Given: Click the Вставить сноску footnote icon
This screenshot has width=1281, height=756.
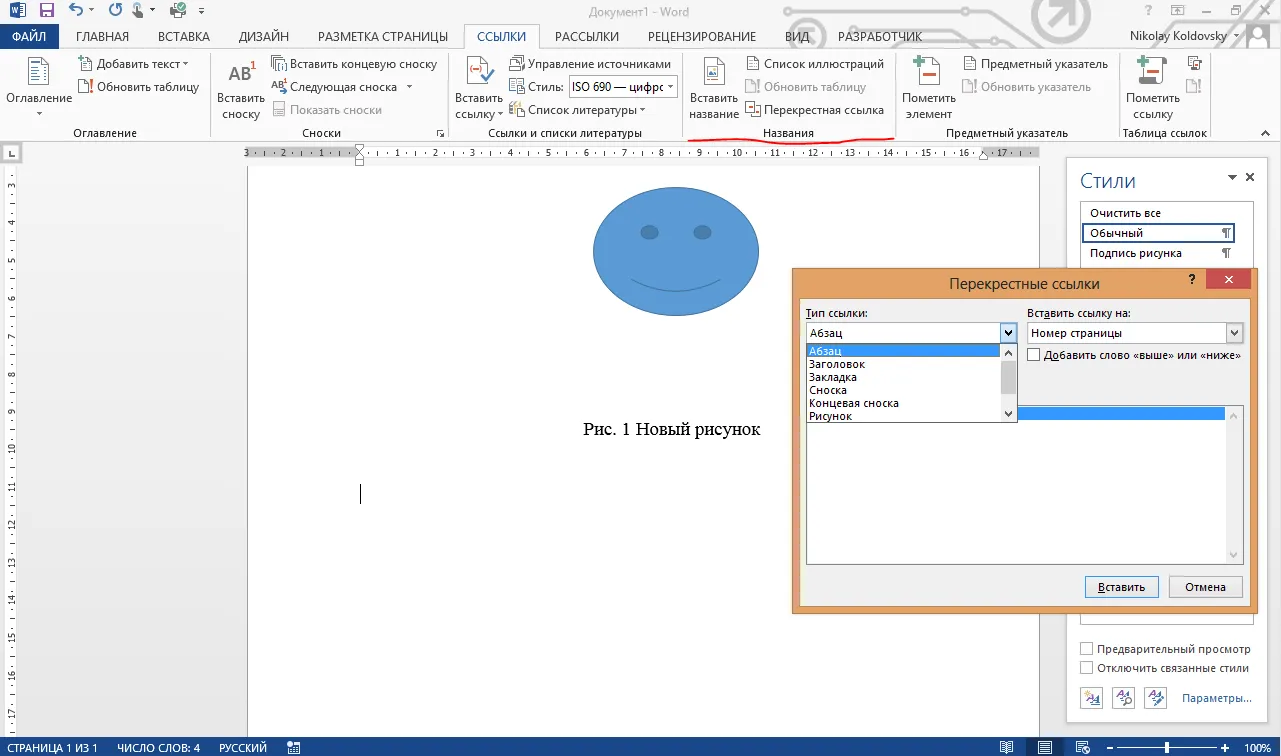Looking at the screenshot, I should (241, 73).
